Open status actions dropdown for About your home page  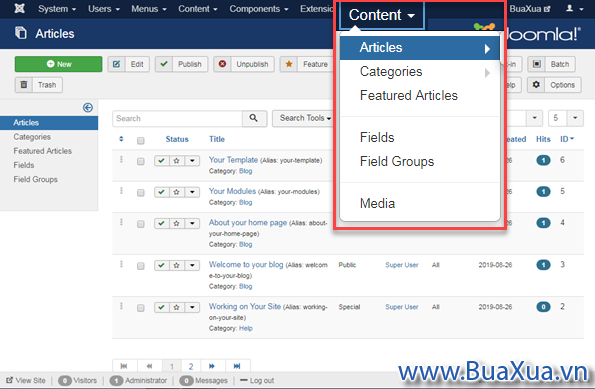pos(192,224)
